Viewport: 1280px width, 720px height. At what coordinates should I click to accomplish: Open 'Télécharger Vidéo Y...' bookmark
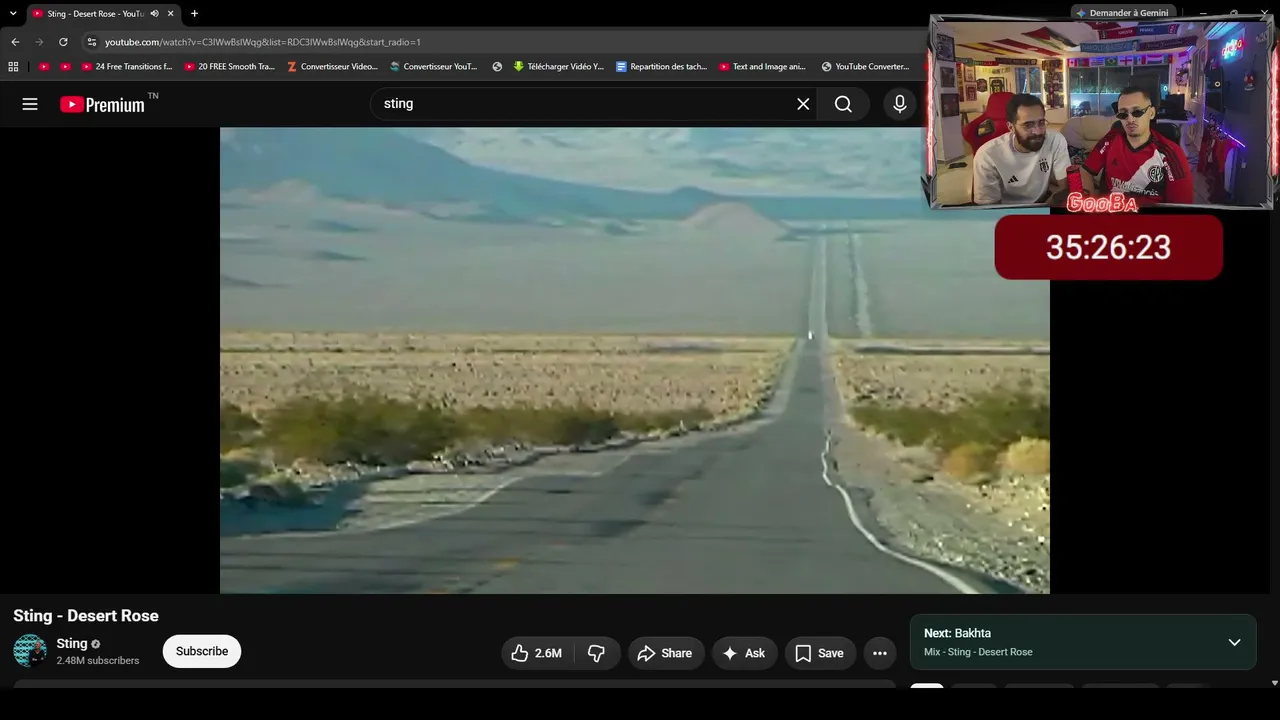point(559,67)
